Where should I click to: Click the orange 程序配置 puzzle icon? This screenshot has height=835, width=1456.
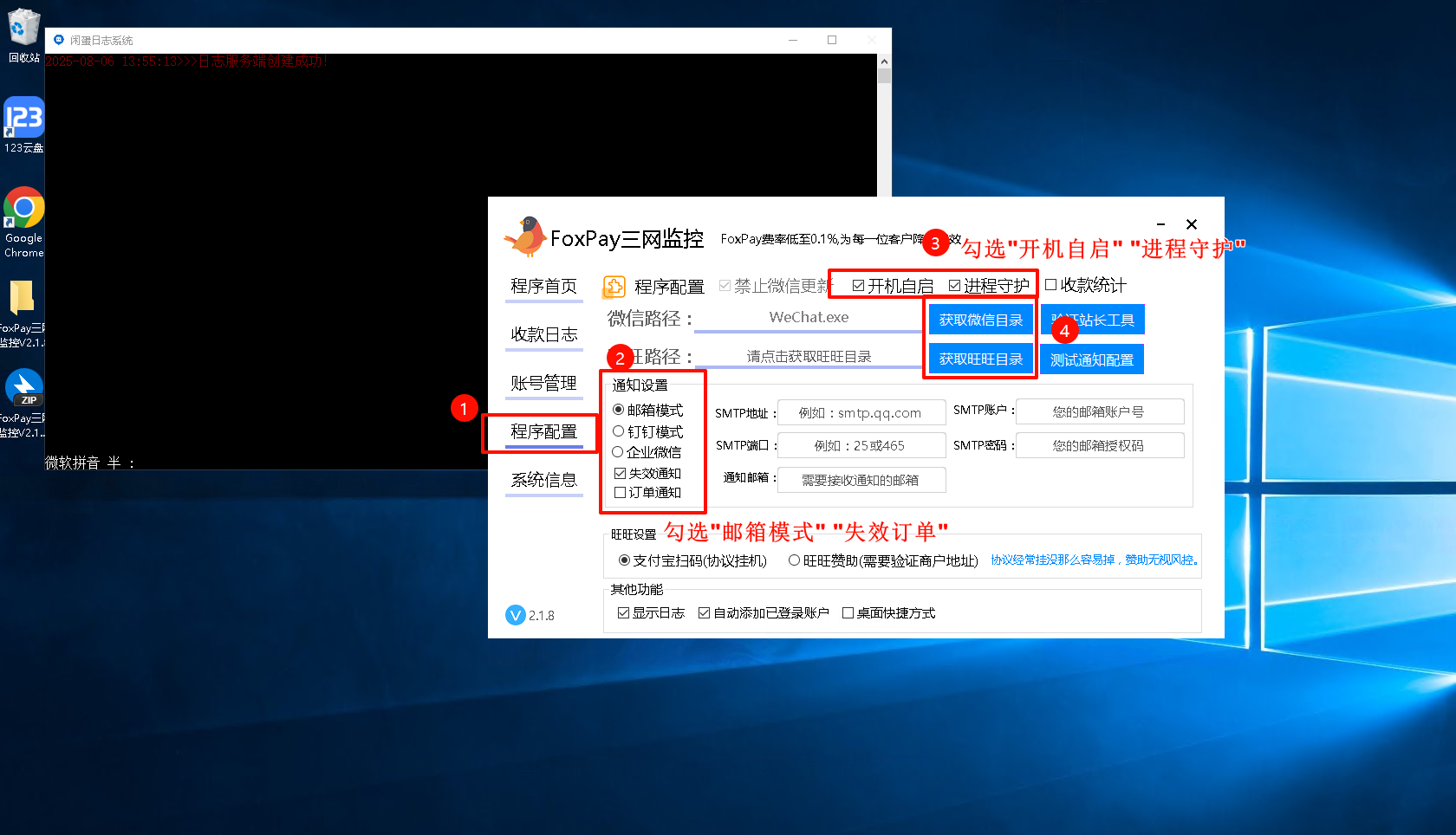(x=614, y=287)
